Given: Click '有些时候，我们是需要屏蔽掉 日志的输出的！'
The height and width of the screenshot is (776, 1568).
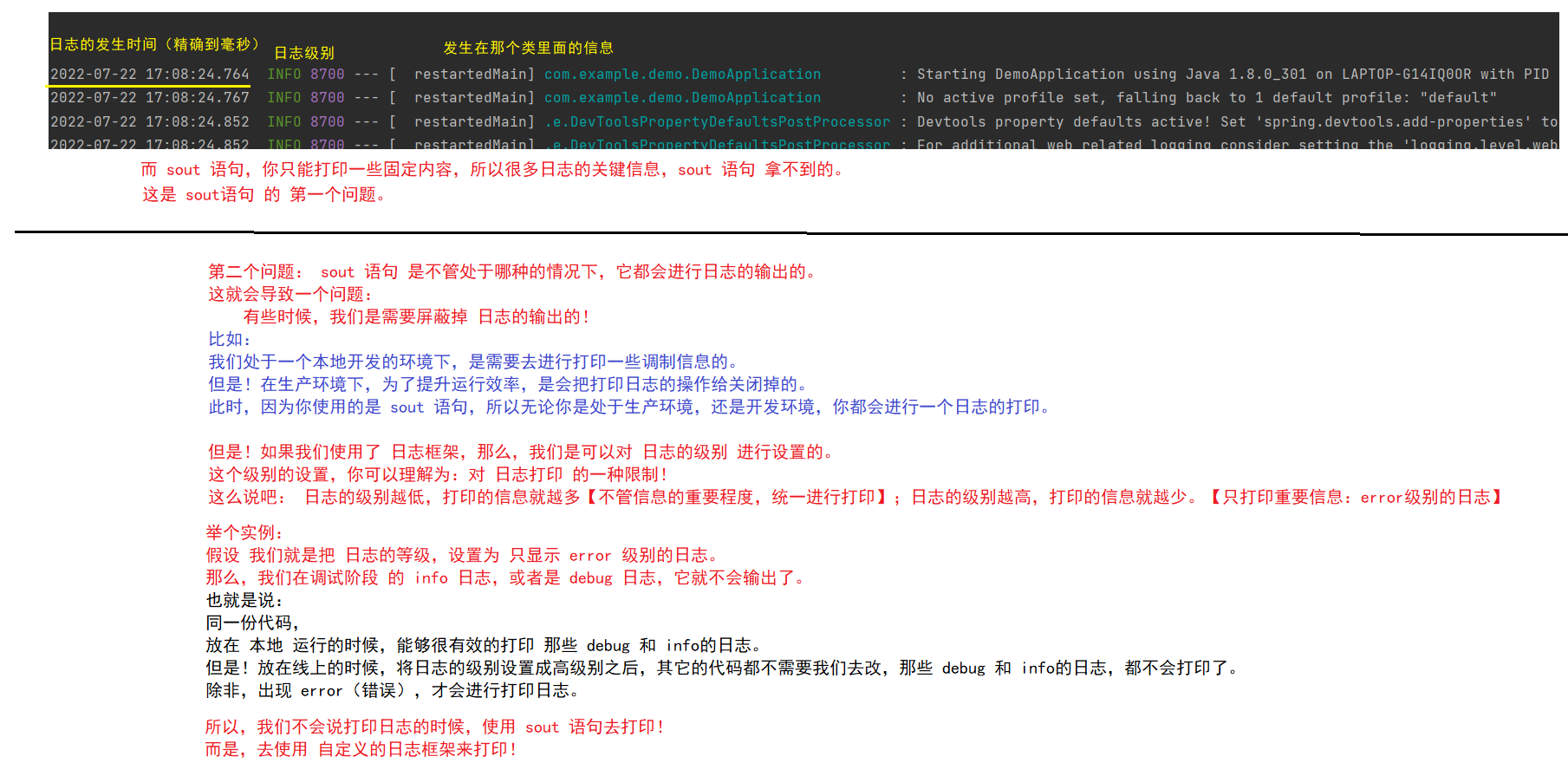Looking at the screenshot, I should 418,316.
